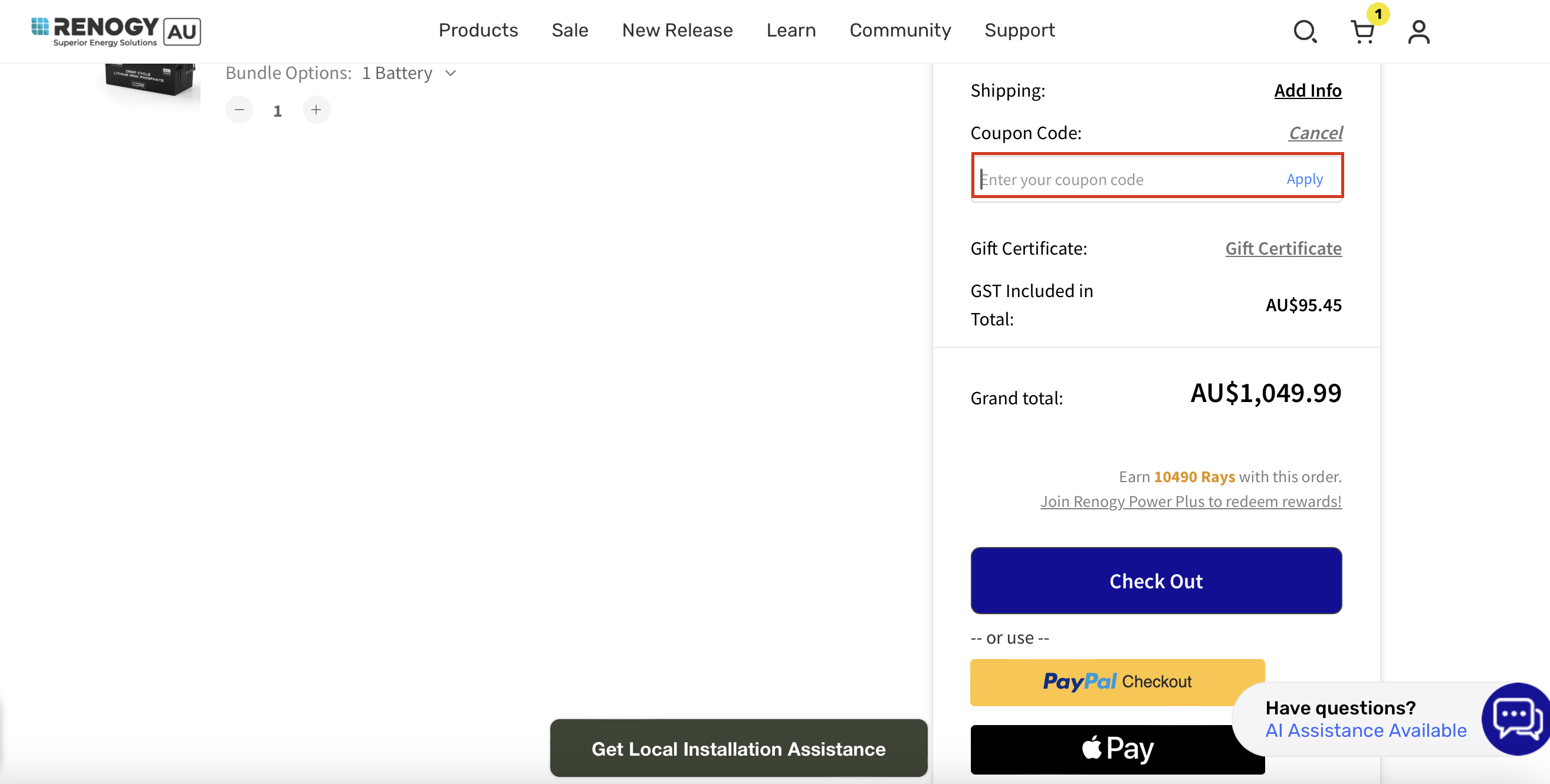View the shopping cart
Screen dimensions: 1550x784
[x=1363, y=32]
